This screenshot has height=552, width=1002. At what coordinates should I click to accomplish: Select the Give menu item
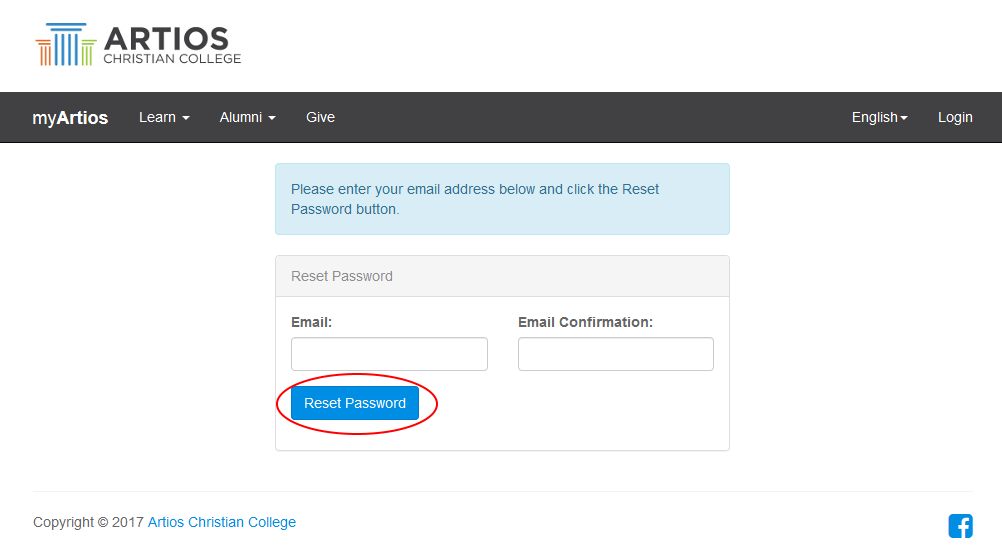point(320,118)
